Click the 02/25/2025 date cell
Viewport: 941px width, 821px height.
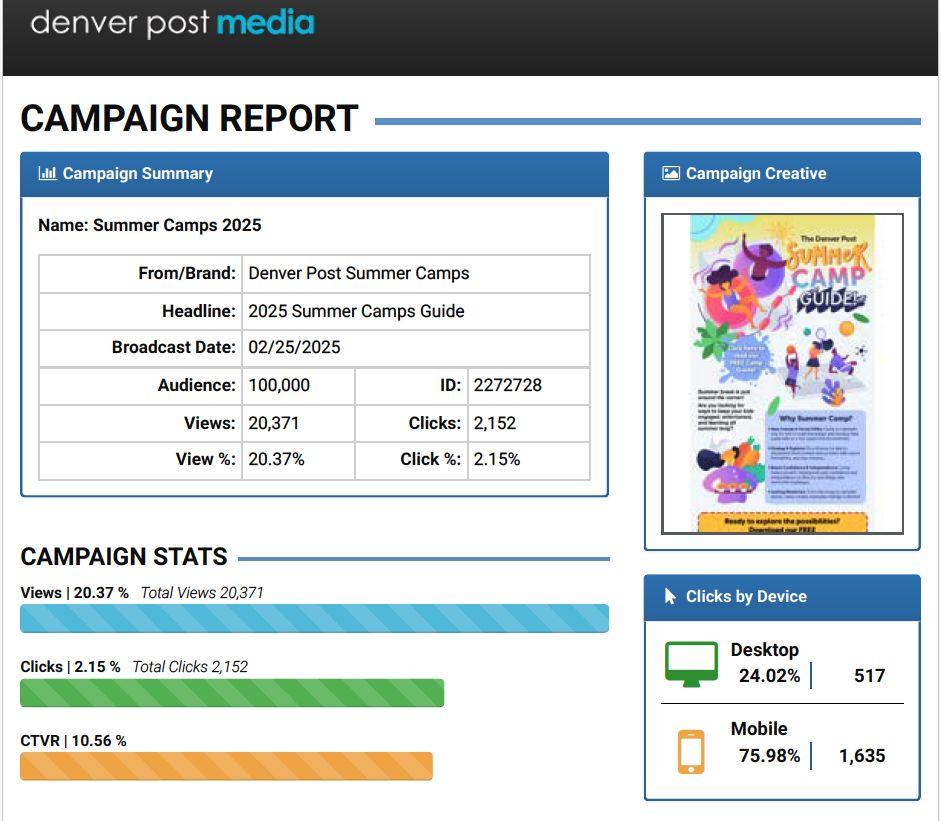pyautogui.click(x=416, y=347)
